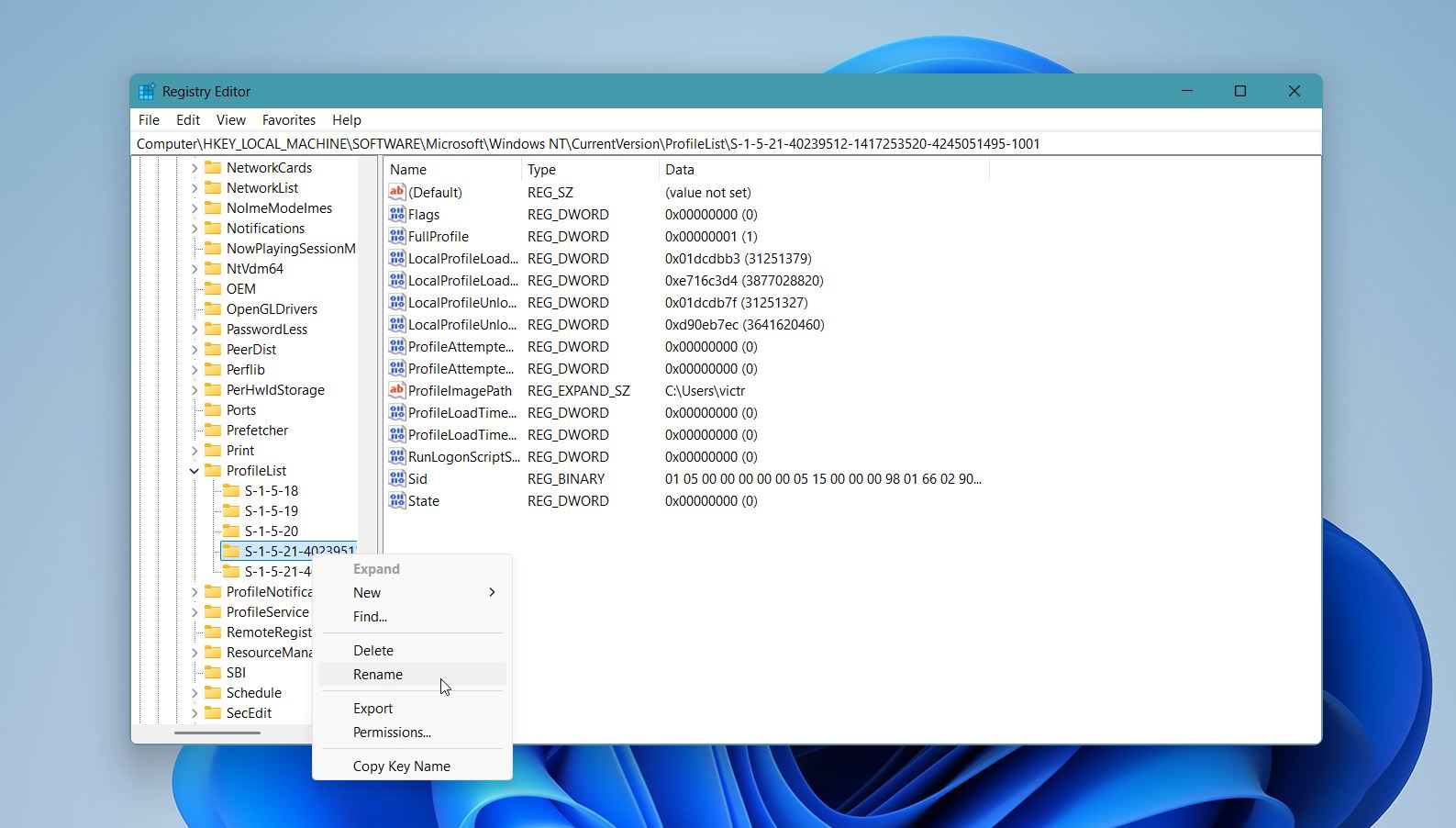The image size is (1456, 828).
Task: Click the OpenGLDrivers folder icon
Action: coord(213,308)
